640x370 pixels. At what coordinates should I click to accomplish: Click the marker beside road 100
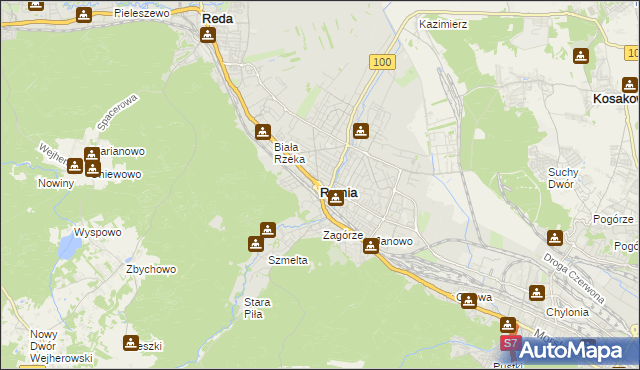click(x=361, y=131)
